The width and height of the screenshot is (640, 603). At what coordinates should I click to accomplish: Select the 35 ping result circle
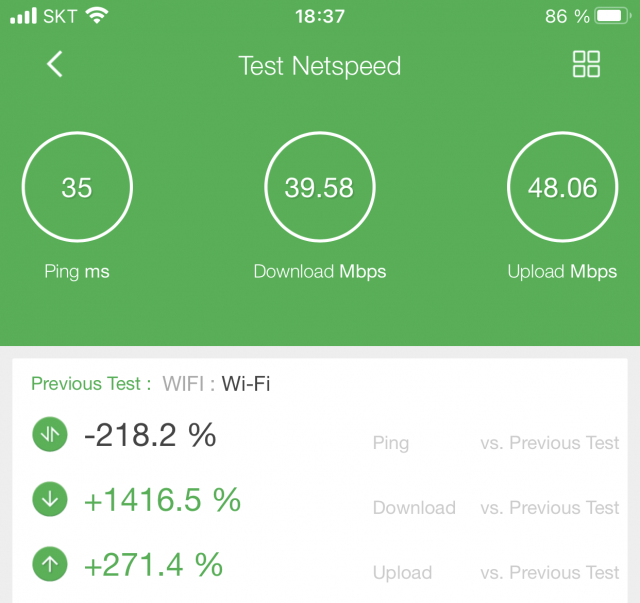pos(77,187)
